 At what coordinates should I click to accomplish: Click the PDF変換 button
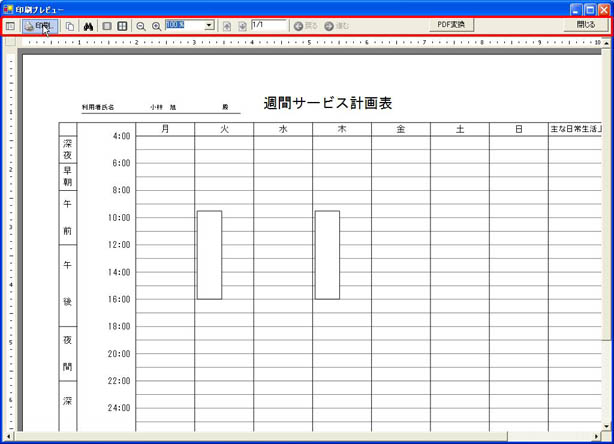coord(451,25)
